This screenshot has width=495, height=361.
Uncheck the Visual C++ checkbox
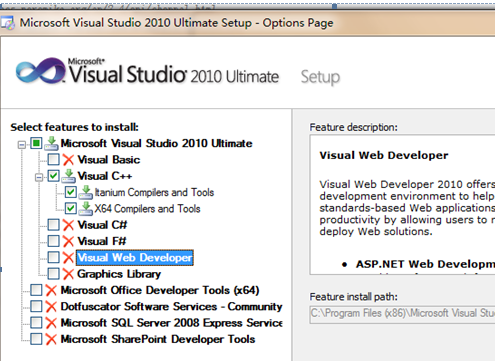53,176
